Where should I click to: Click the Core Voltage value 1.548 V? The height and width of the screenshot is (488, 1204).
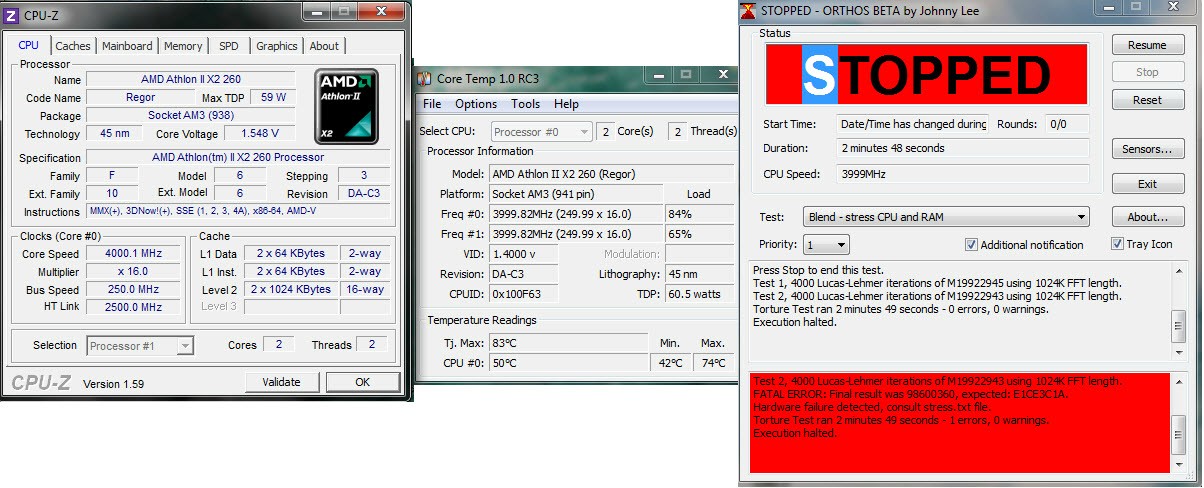[x=259, y=133]
